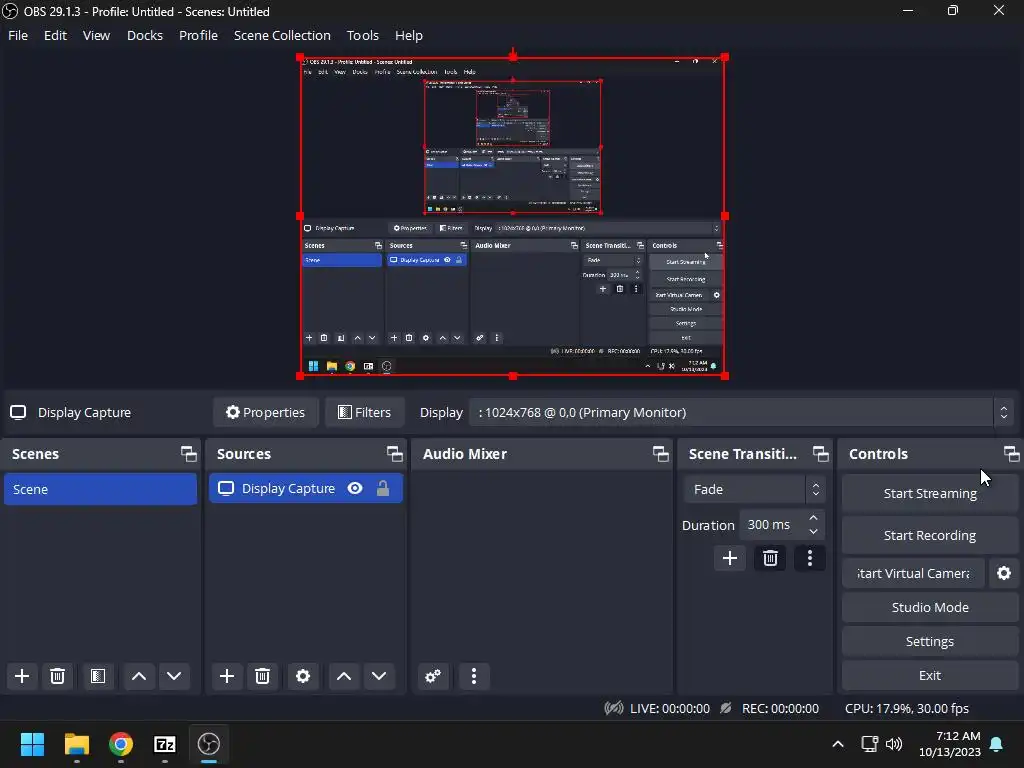Undock the Scenes panel
The width and height of the screenshot is (1024, 768).
click(189, 454)
